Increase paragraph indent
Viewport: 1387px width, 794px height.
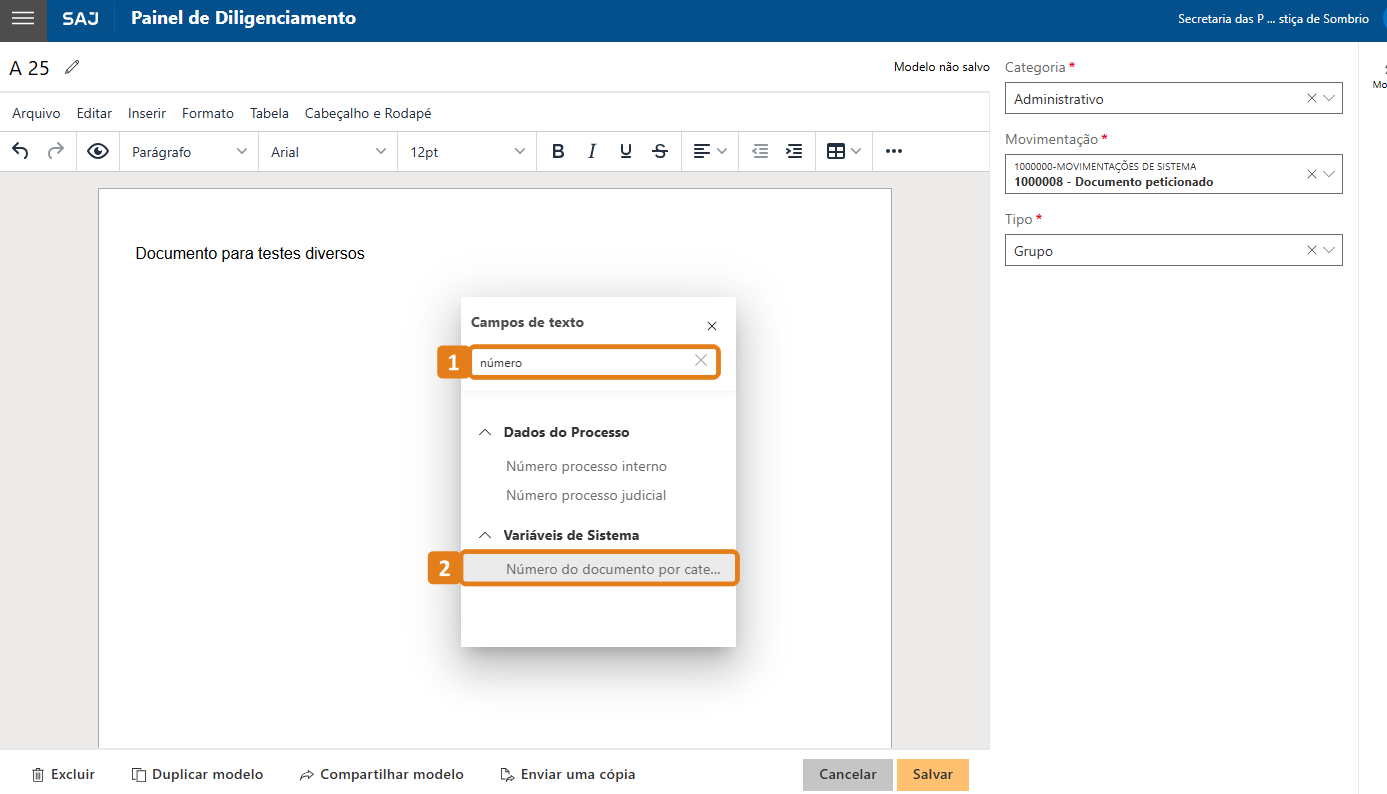[794, 151]
